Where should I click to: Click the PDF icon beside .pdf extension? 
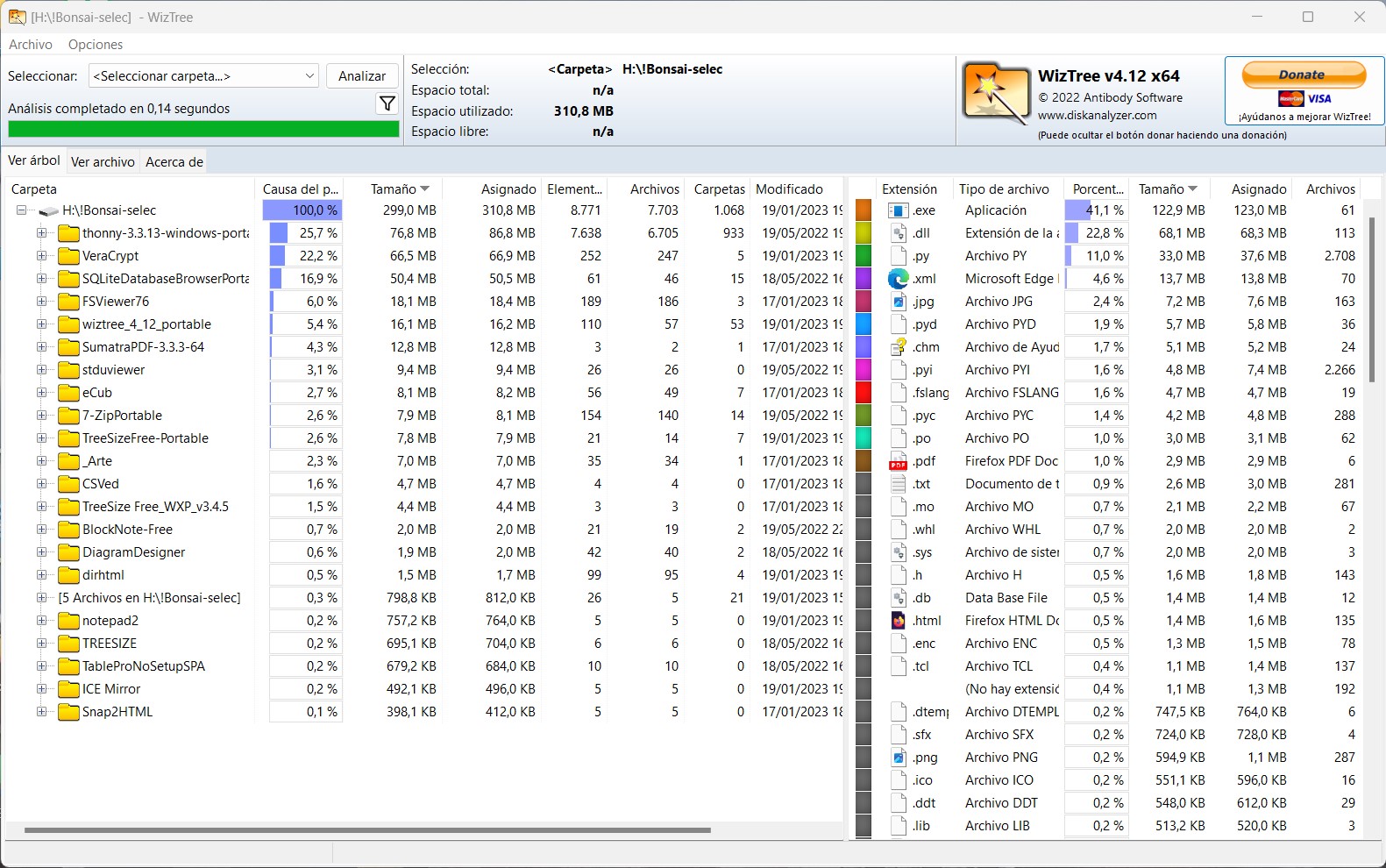[x=898, y=461]
